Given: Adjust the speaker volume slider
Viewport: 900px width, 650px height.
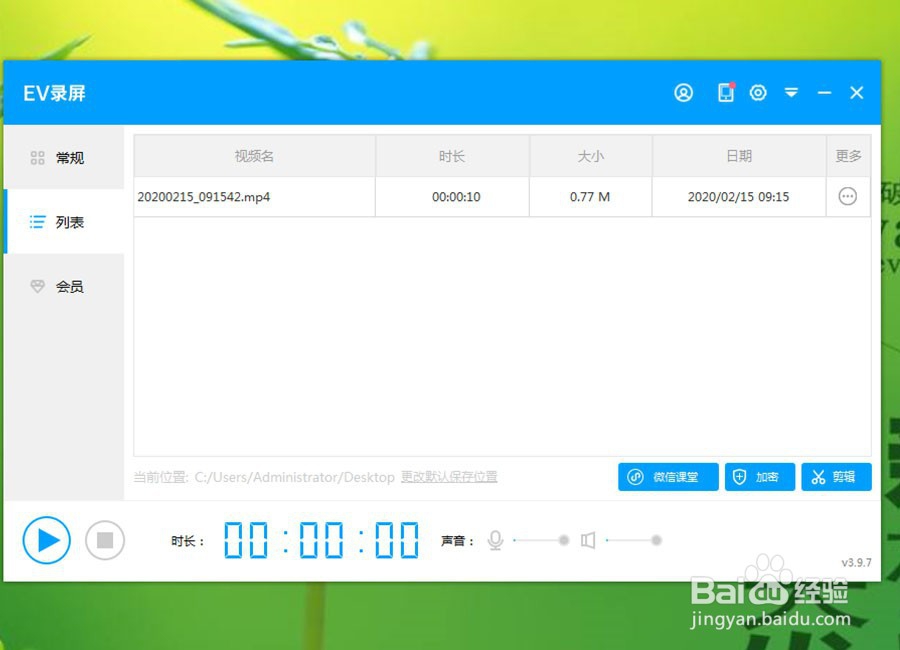Looking at the screenshot, I should click(x=634, y=540).
